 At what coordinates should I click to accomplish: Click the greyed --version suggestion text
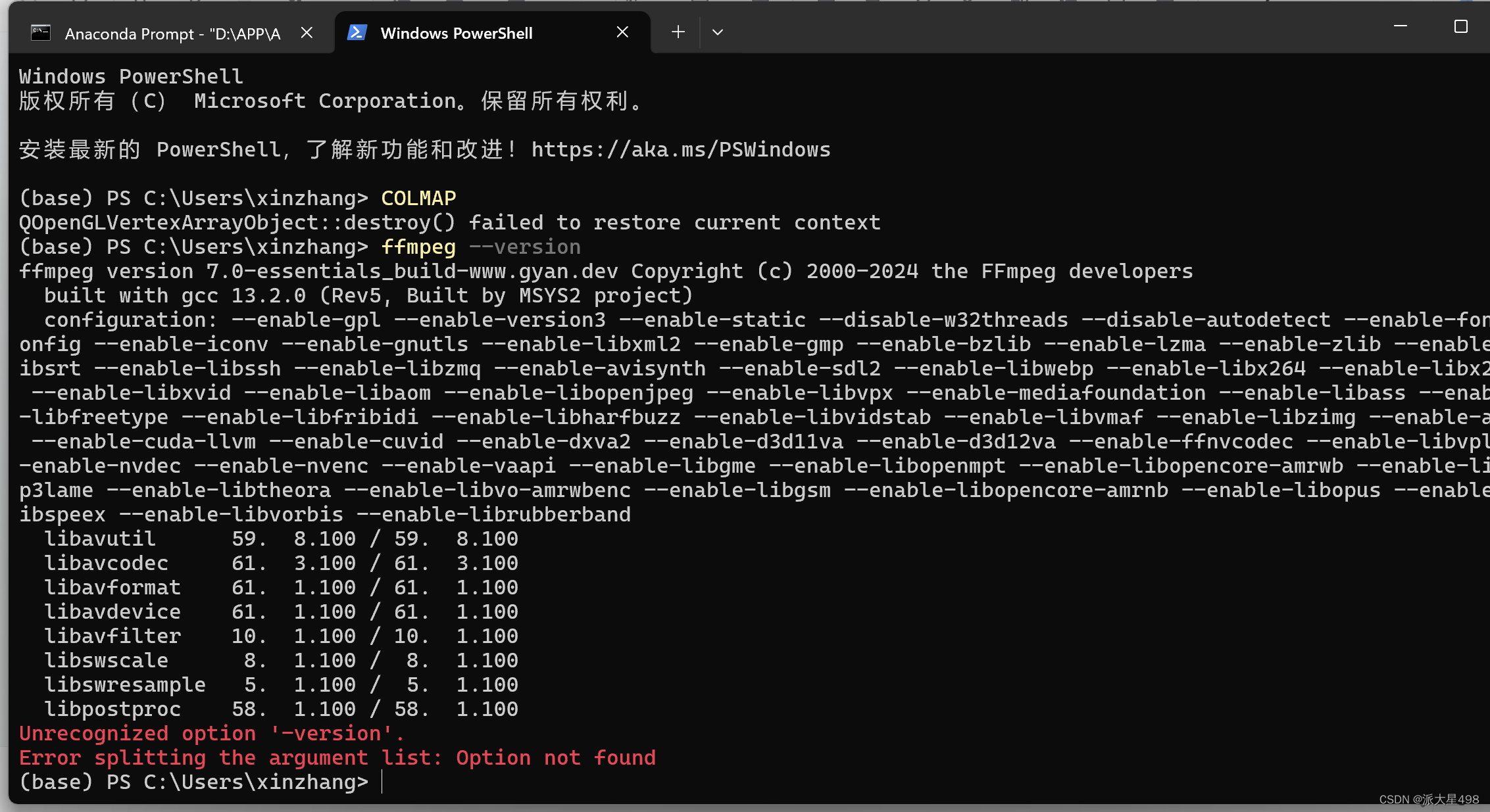coord(525,247)
